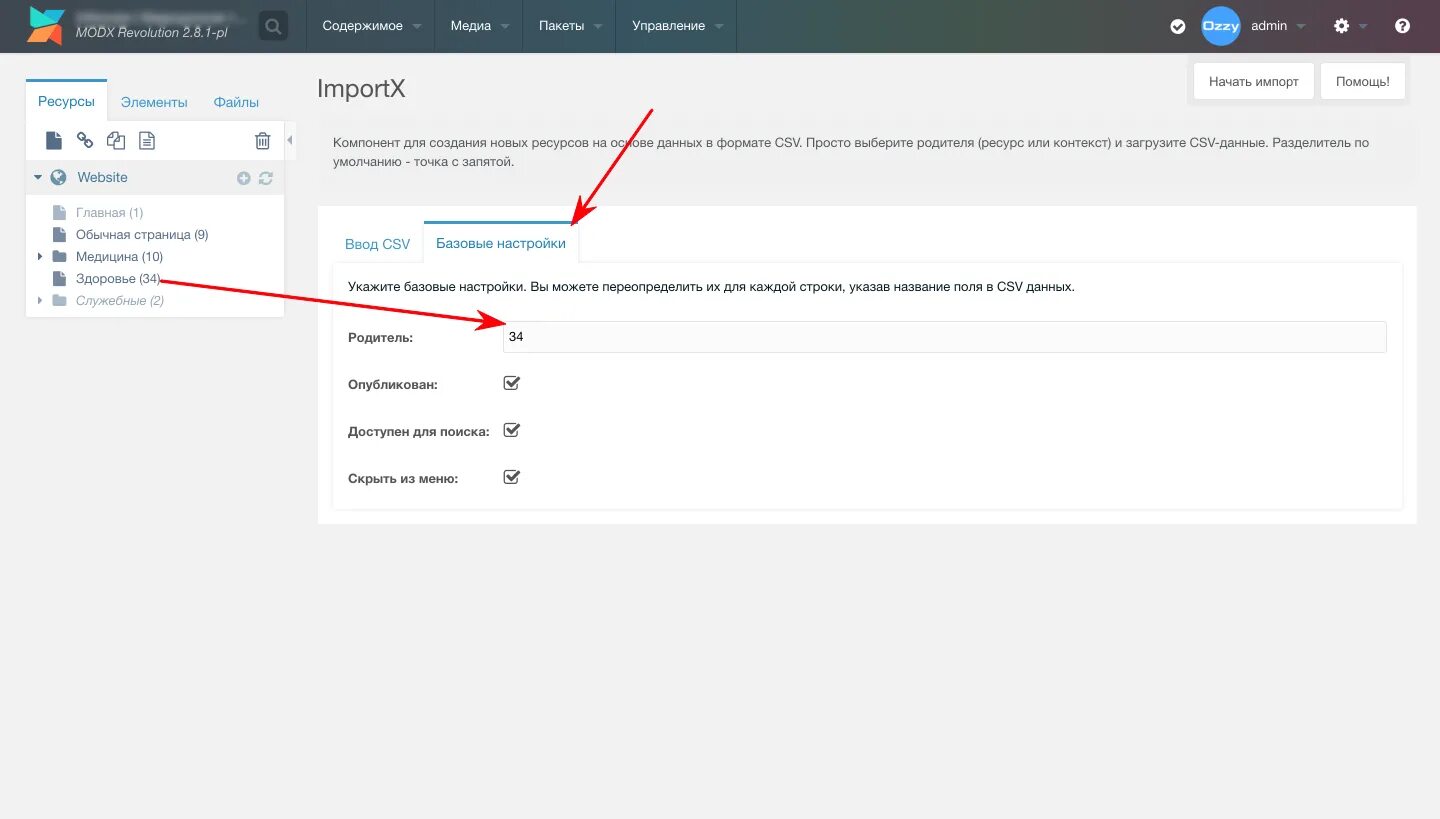Create a new document resource
The width and height of the screenshot is (1440, 819).
click(x=53, y=140)
